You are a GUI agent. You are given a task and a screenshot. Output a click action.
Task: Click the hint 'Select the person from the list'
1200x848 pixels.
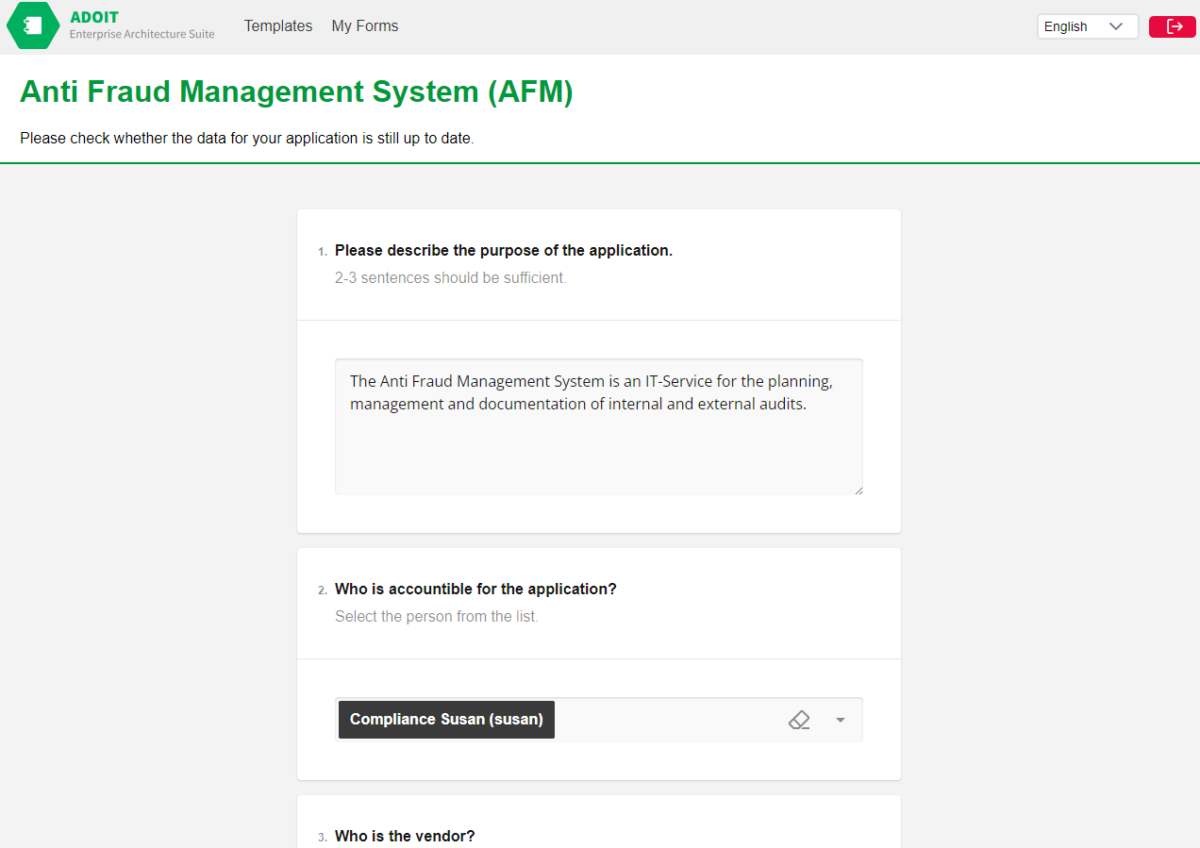click(x=437, y=616)
